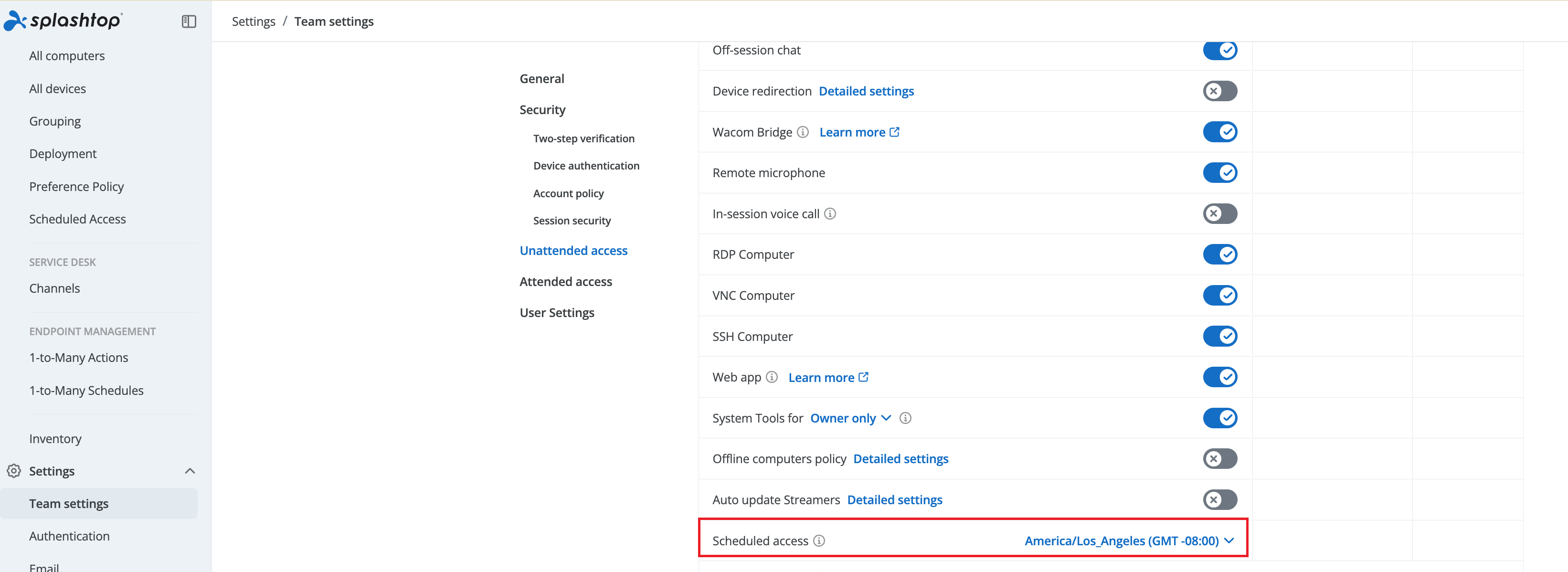Go to Two-step verification section
This screenshot has width=1568, height=572.
(584, 139)
